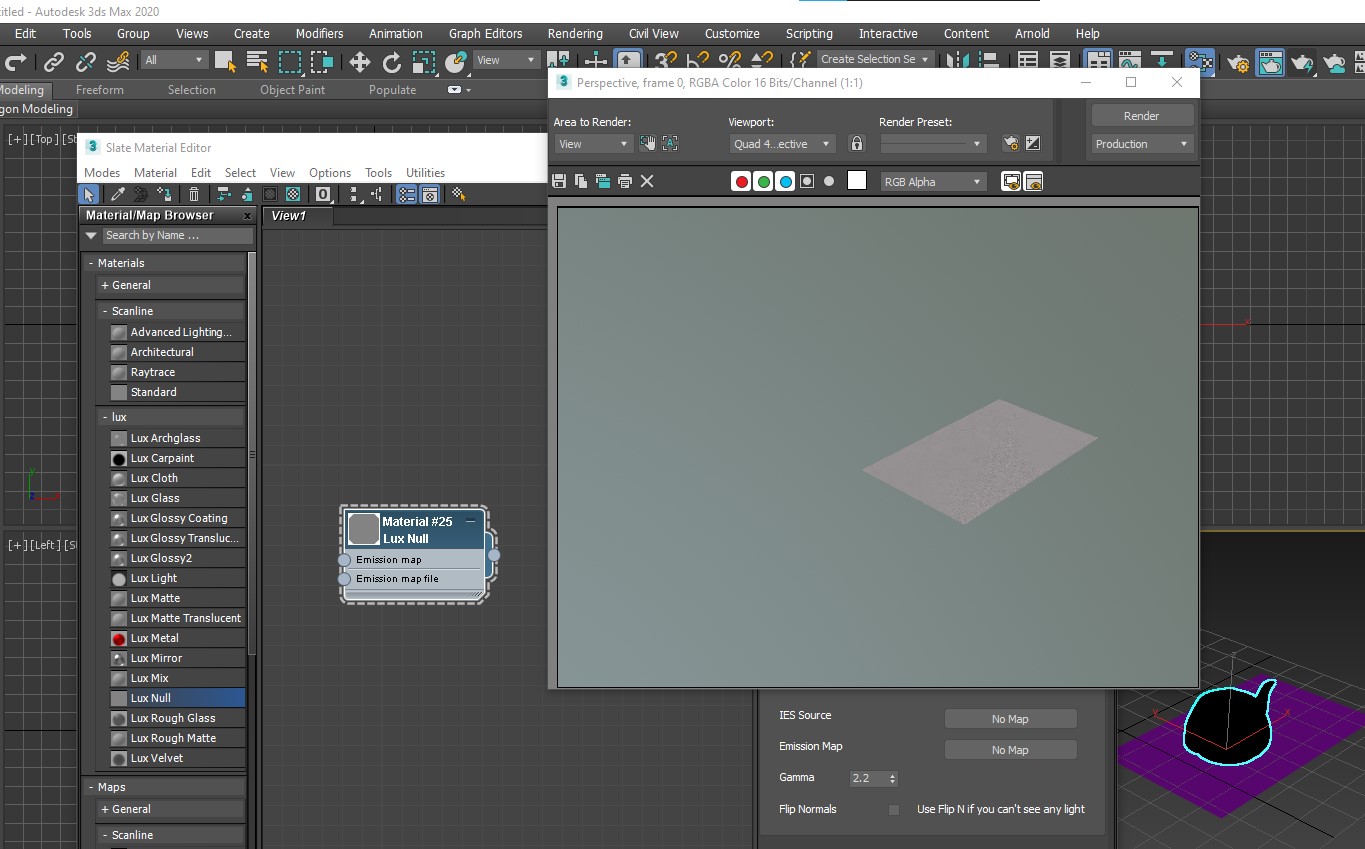The image size is (1365, 849).
Task: Open the RGB Alpha channel dropdown
Action: 932,181
